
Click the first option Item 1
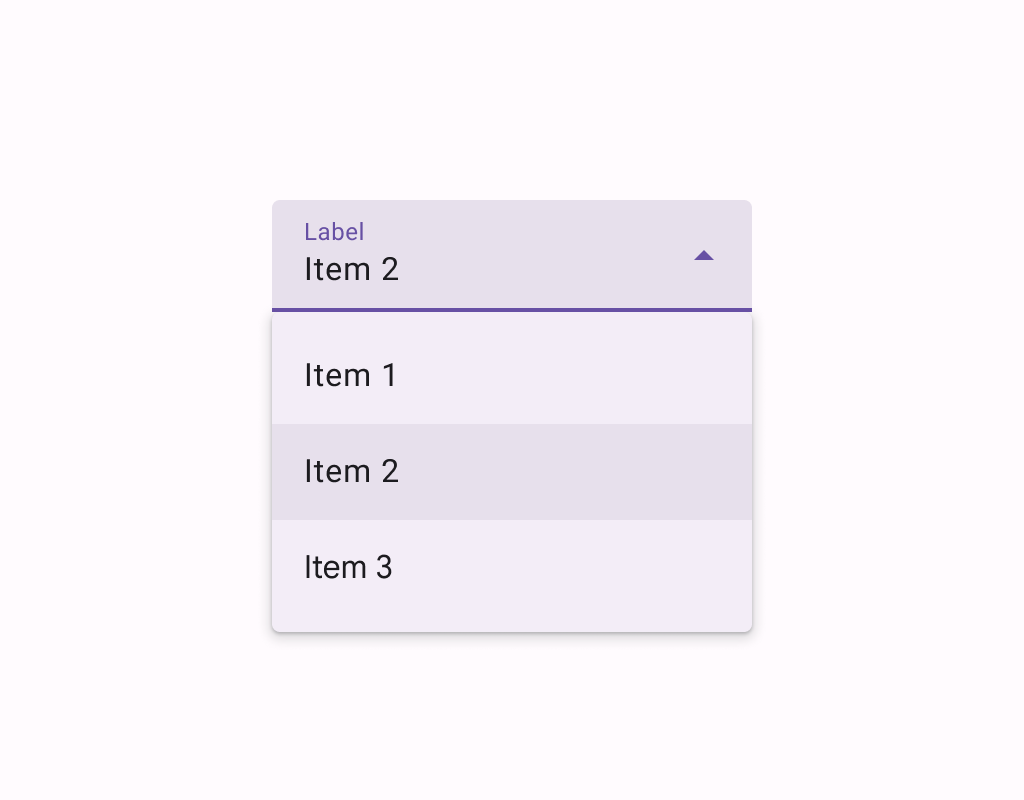tap(512, 376)
